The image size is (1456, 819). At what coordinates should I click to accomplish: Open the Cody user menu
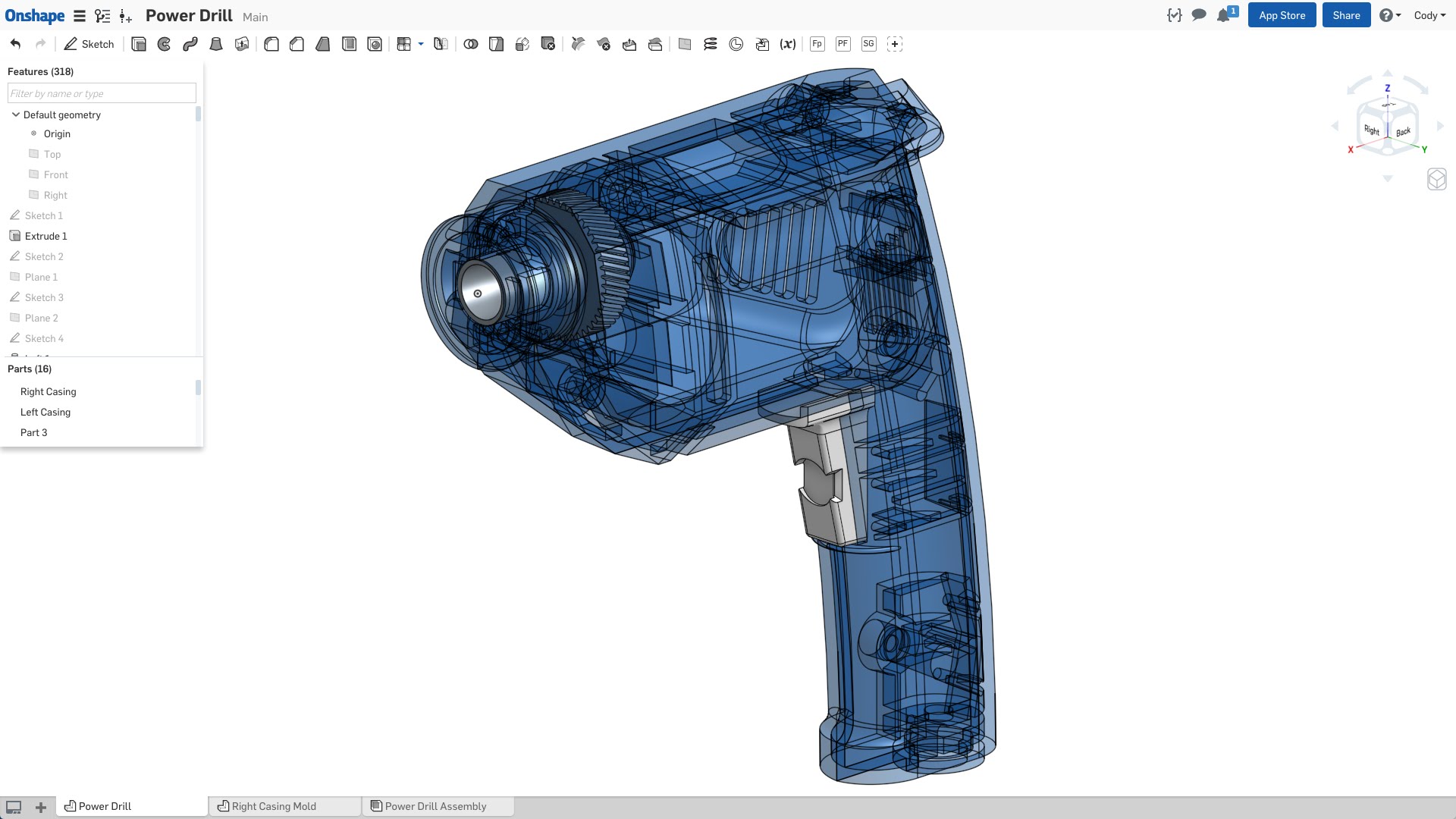[x=1429, y=15]
